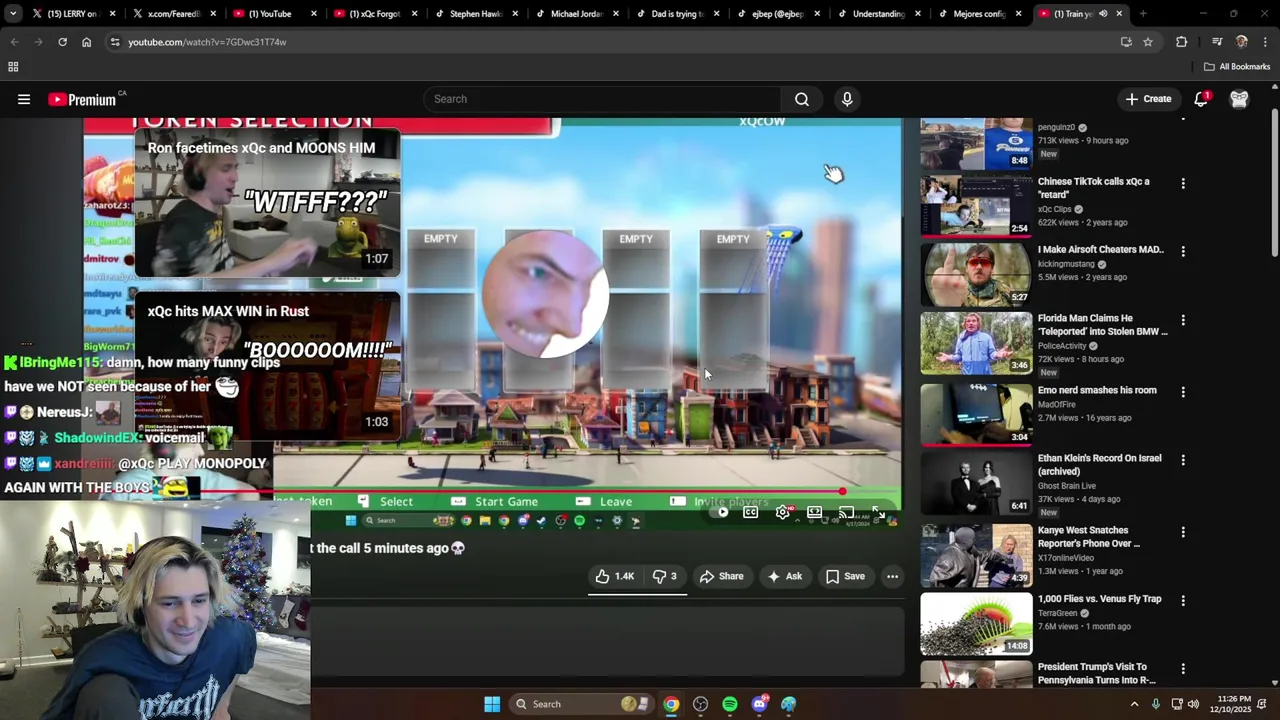Click the Ask button
Image resolution: width=1280 pixels, height=720 pixels.
pyautogui.click(x=784, y=576)
